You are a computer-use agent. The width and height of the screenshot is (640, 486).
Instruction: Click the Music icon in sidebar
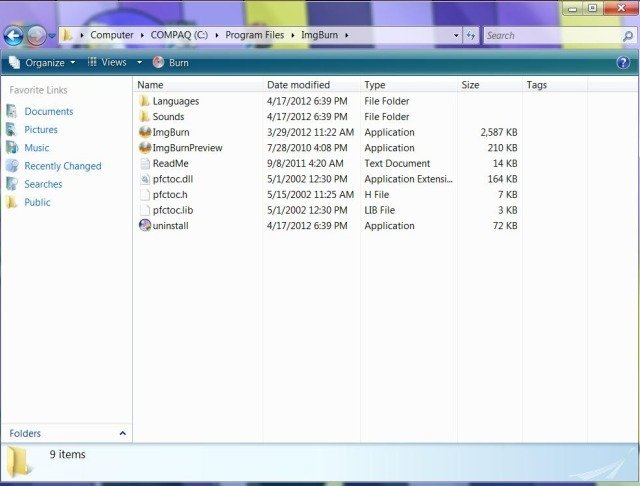12,148
